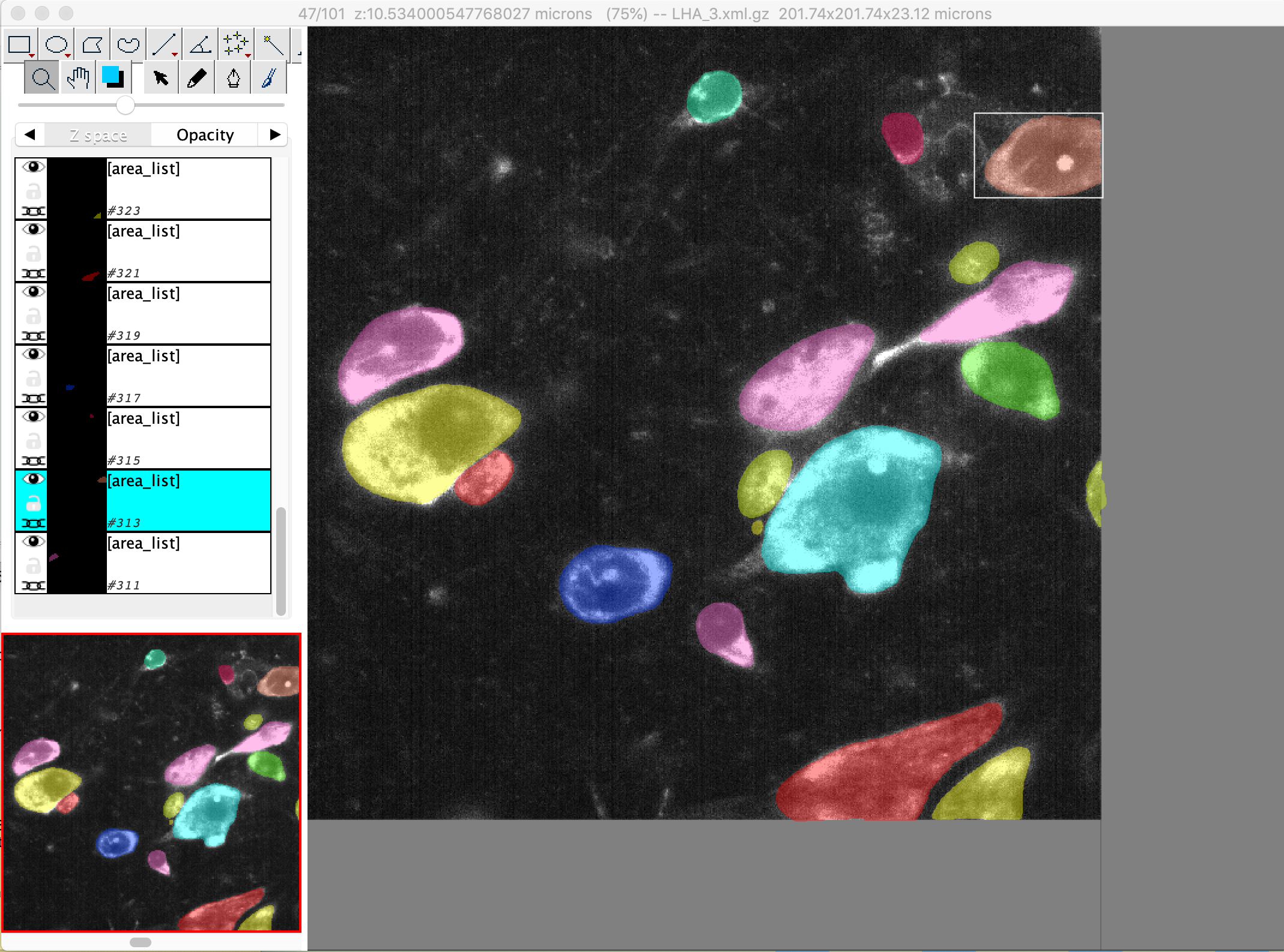Toggle the lock on area_list #319
Screen dimensions: 1284x952
point(34,316)
